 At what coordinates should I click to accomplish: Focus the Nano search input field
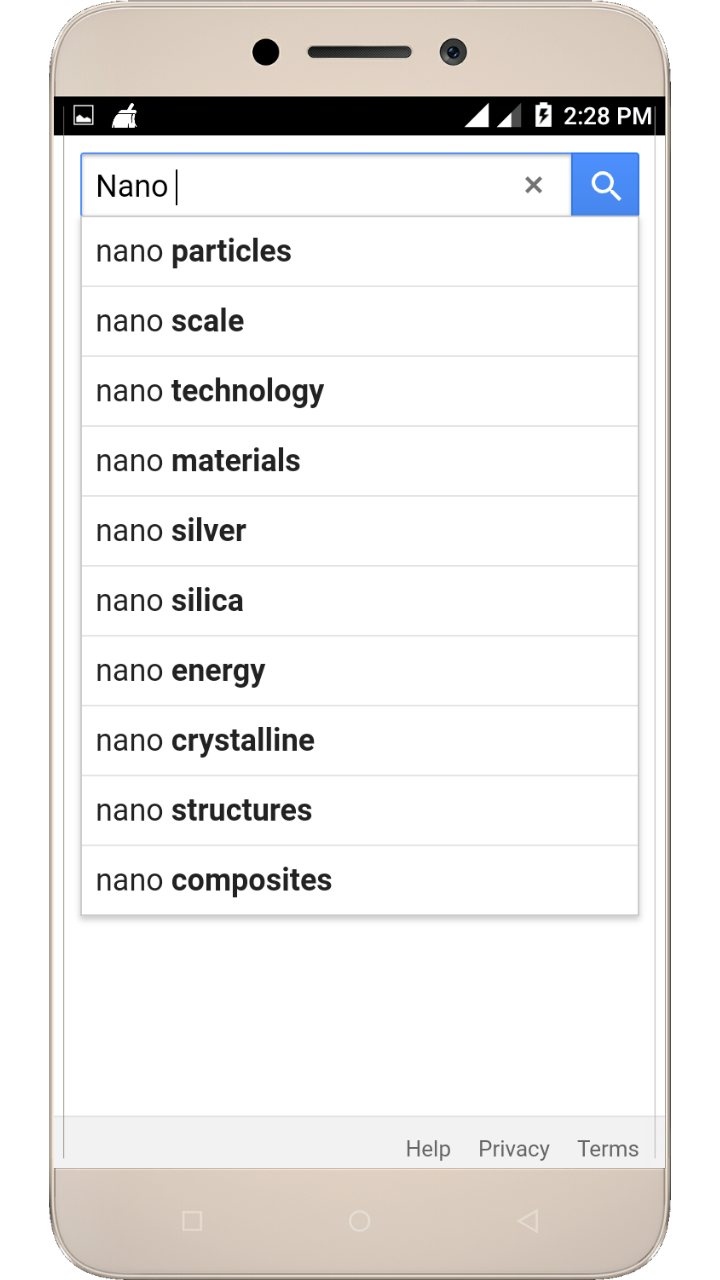(300, 186)
